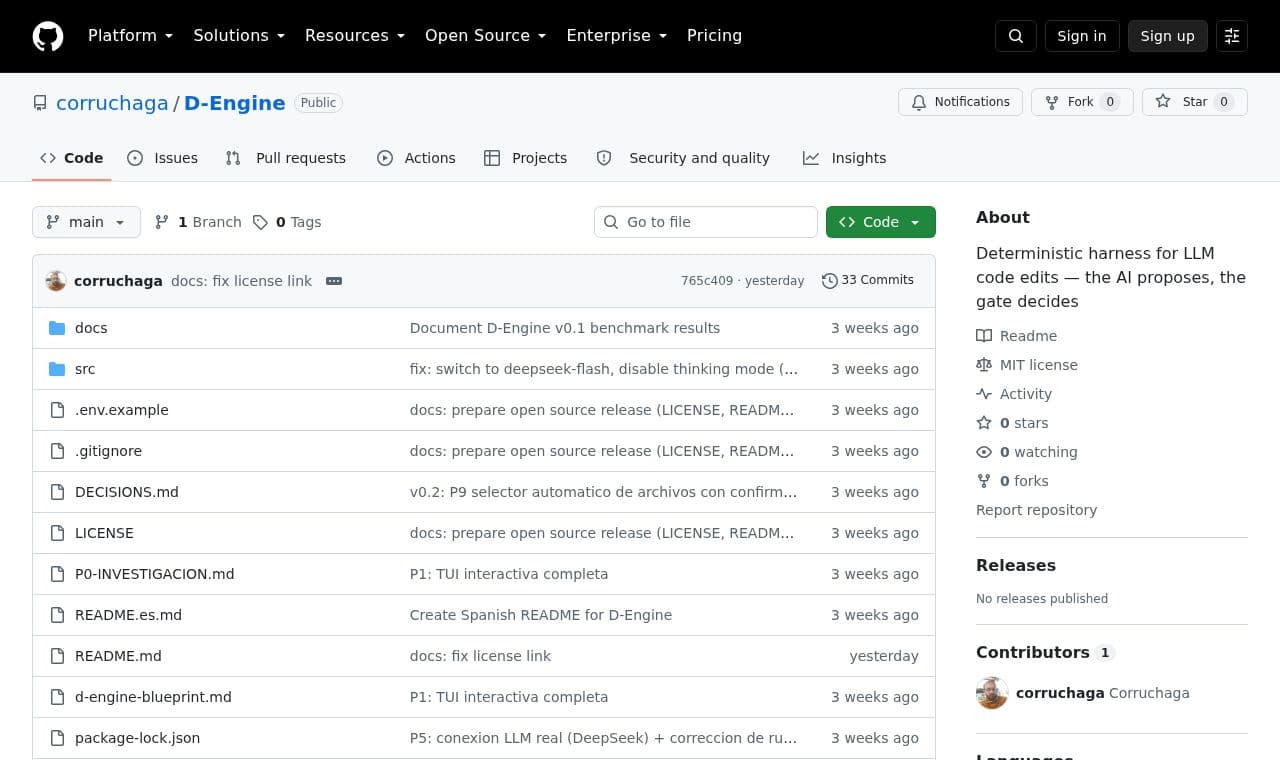Open the Projects tab

pos(526,158)
